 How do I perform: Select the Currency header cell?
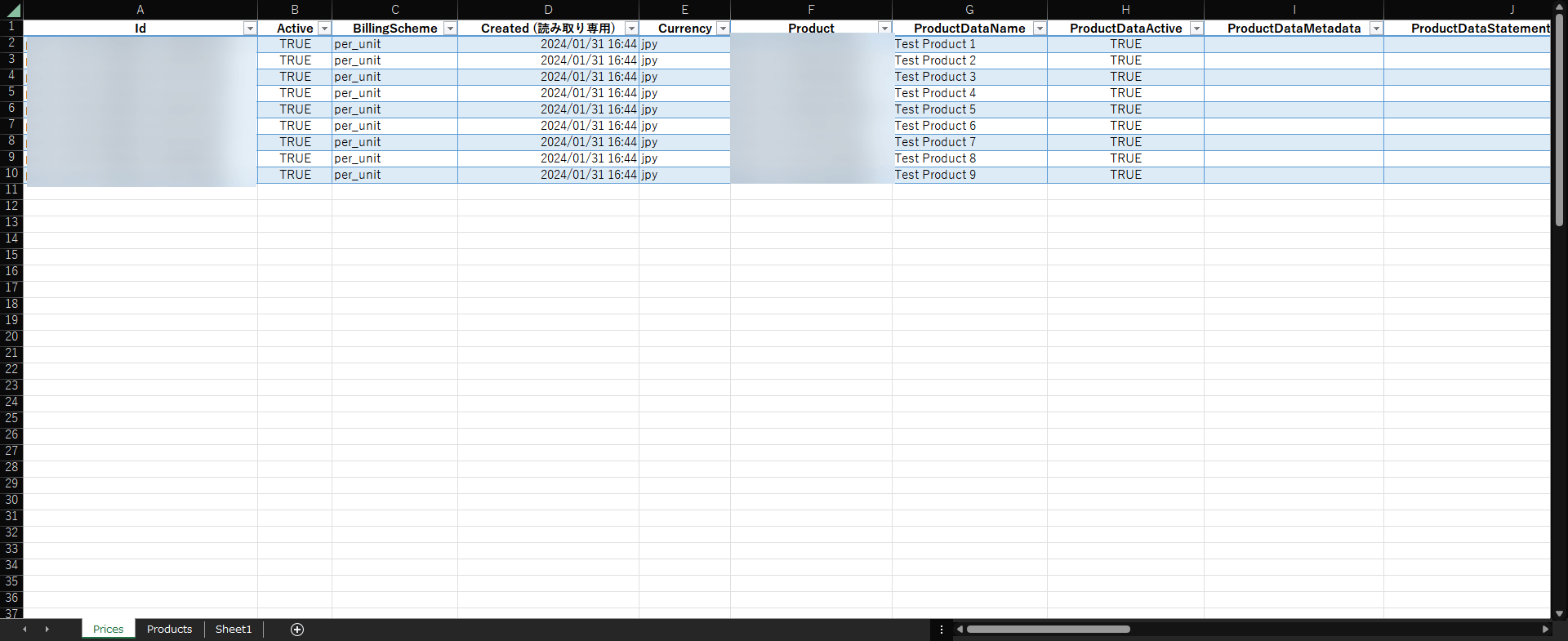(684, 29)
